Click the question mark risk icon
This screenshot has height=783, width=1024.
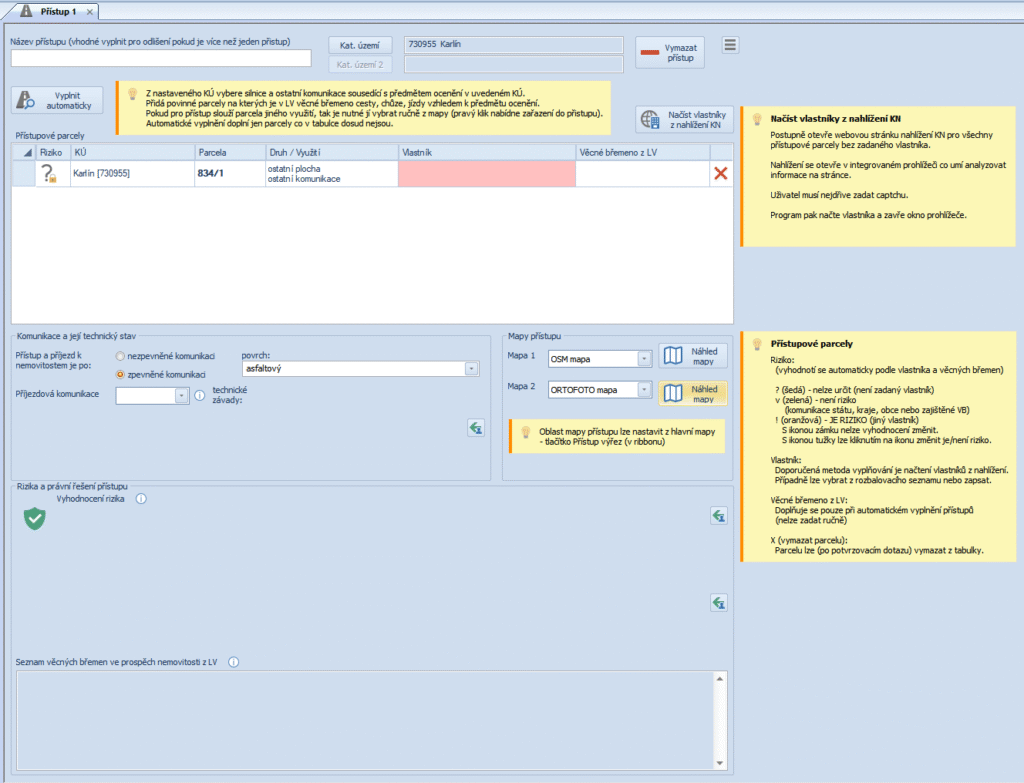49,174
